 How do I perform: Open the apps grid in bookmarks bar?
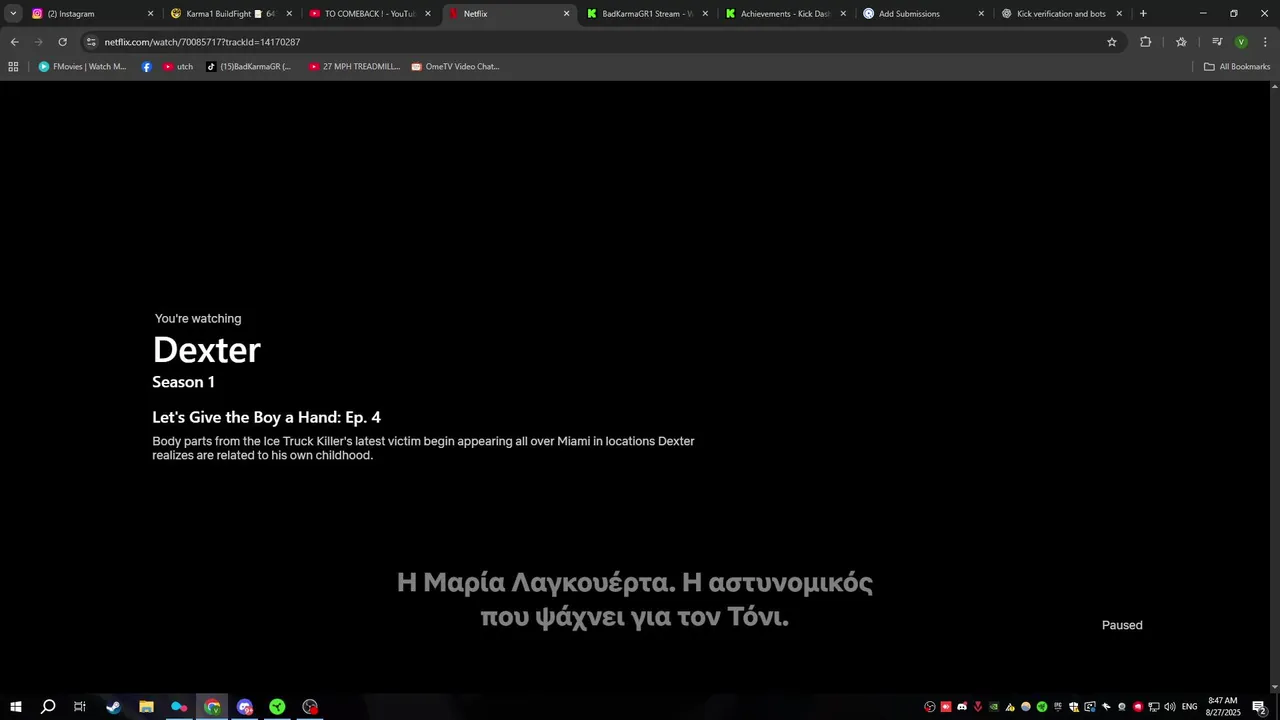13,67
